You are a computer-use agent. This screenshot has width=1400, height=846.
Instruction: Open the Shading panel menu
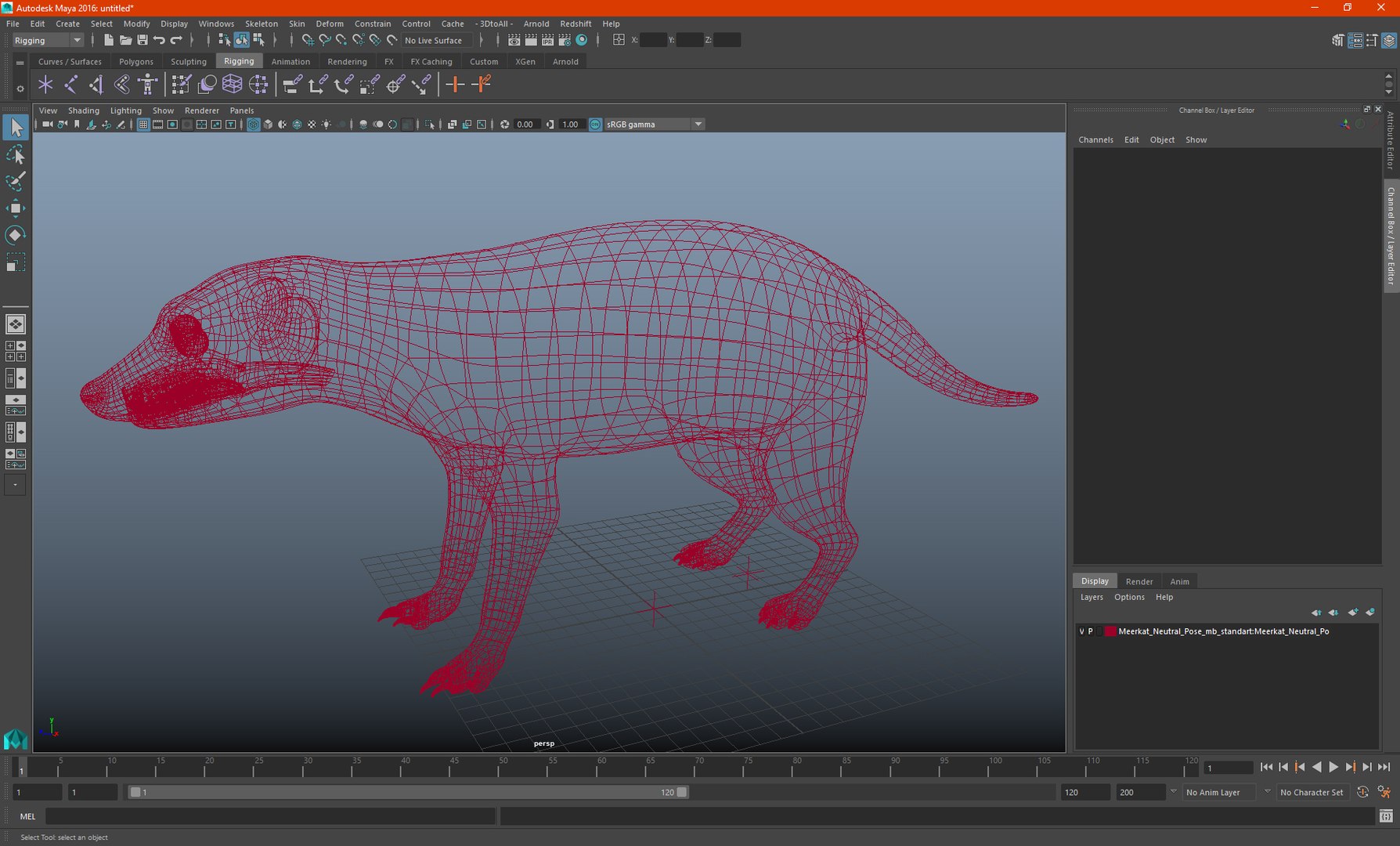[x=84, y=110]
